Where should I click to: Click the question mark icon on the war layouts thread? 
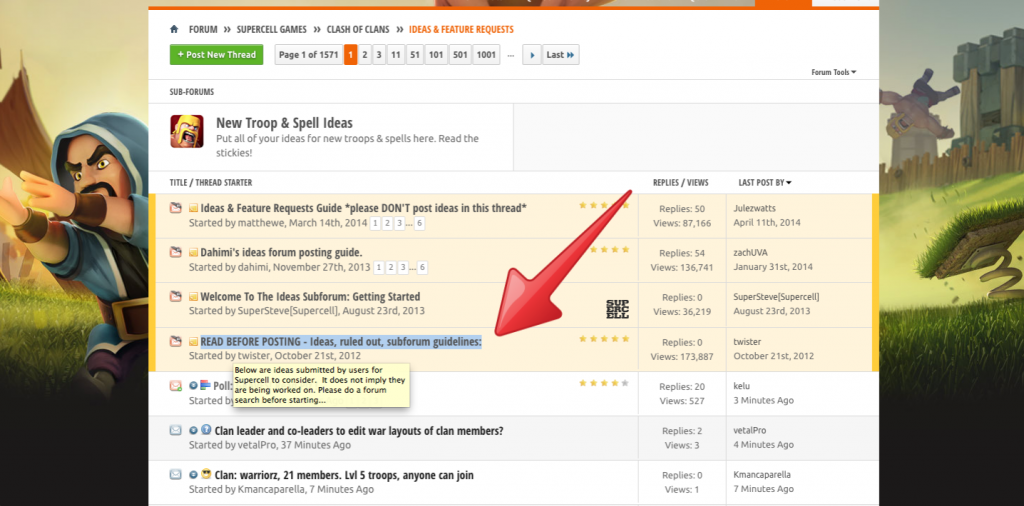click(x=205, y=430)
